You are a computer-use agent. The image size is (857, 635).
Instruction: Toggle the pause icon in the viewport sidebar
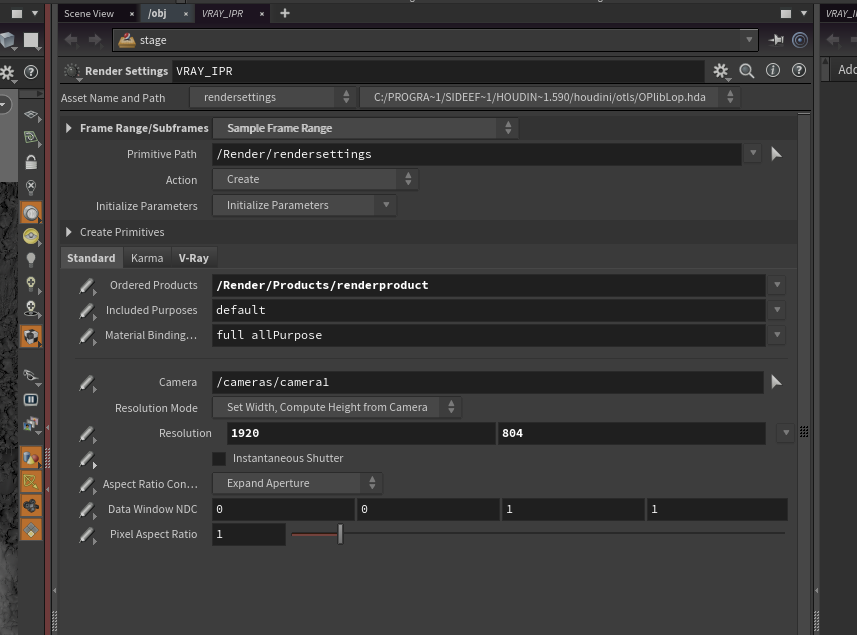coord(31,399)
